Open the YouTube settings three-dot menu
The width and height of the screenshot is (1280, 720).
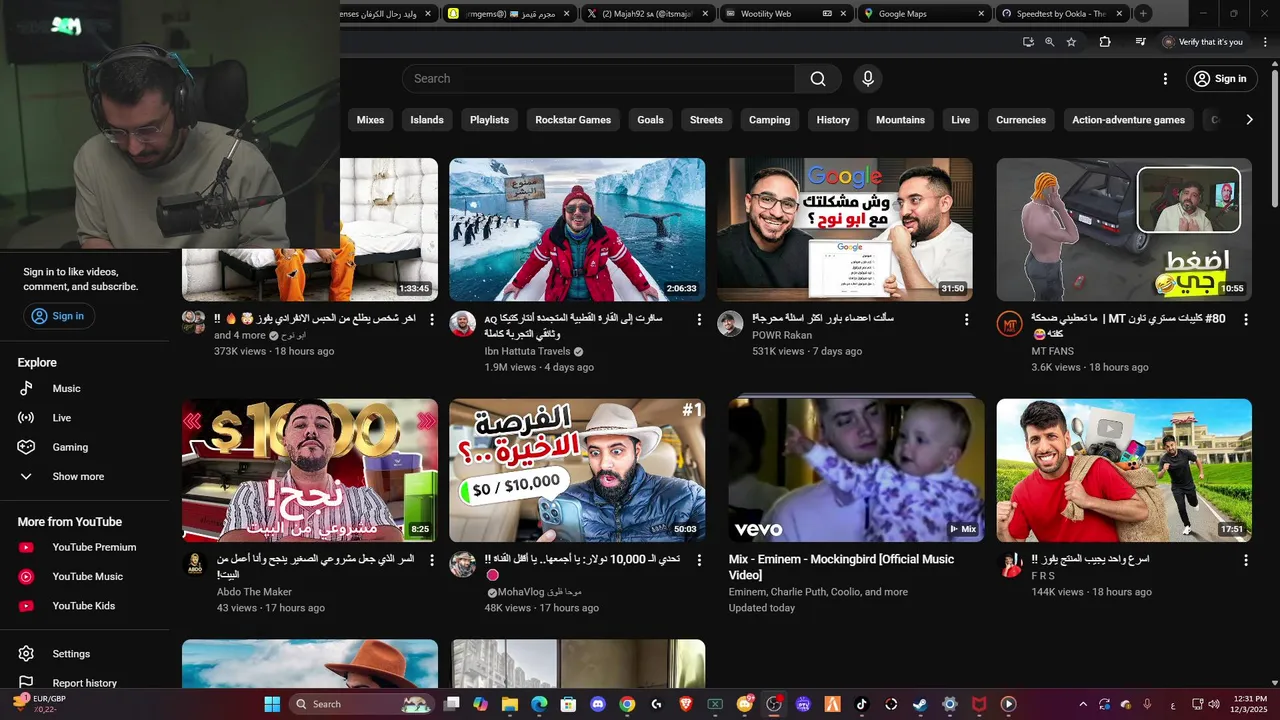tap(1165, 79)
